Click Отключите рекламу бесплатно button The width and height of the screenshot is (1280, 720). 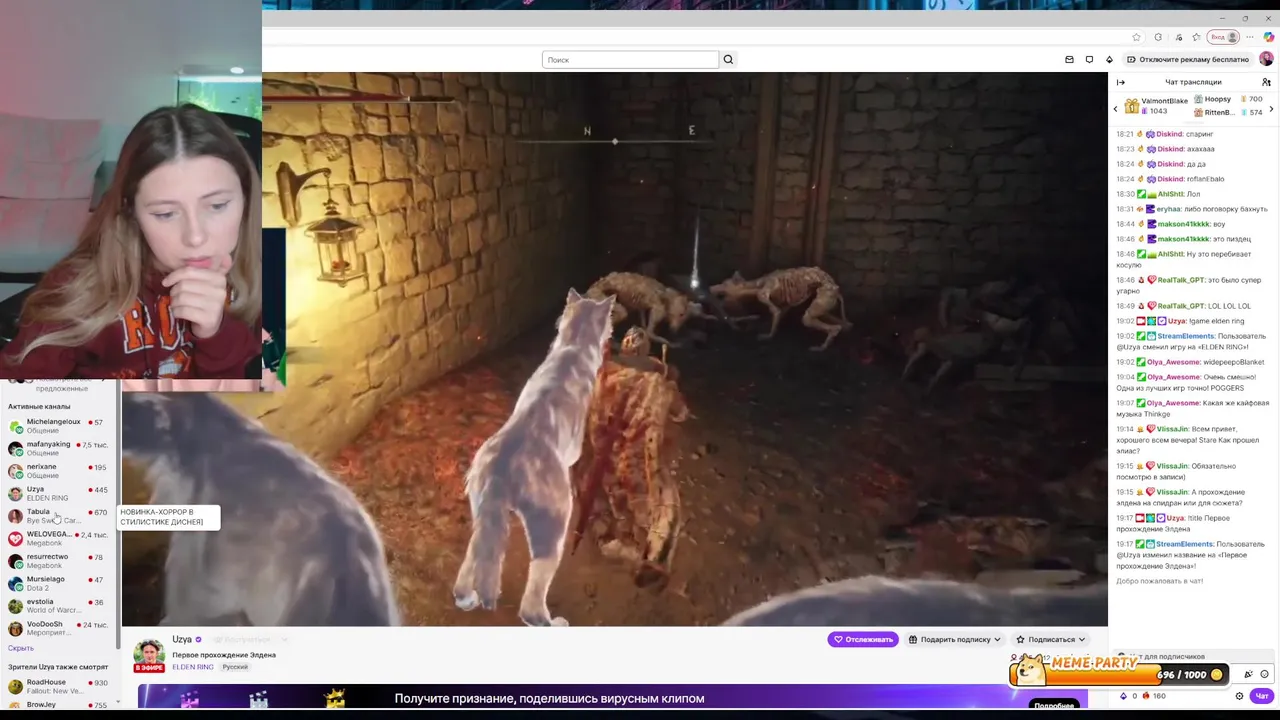click(1187, 59)
